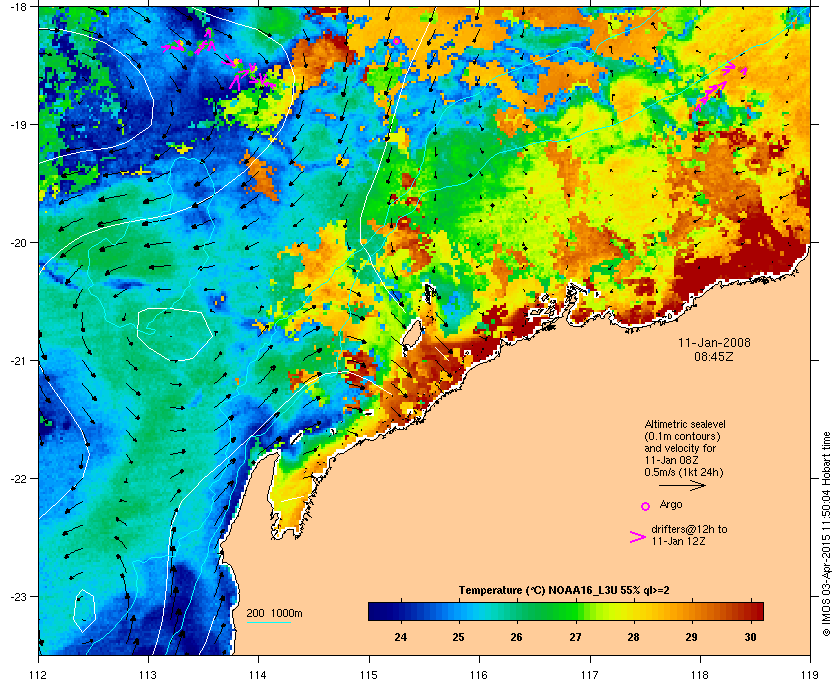Image resolution: width=840 pixels, height=680 pixels.
Task: Click the '11-Jan 08Z' legend line
Action: tap(671, 460)
